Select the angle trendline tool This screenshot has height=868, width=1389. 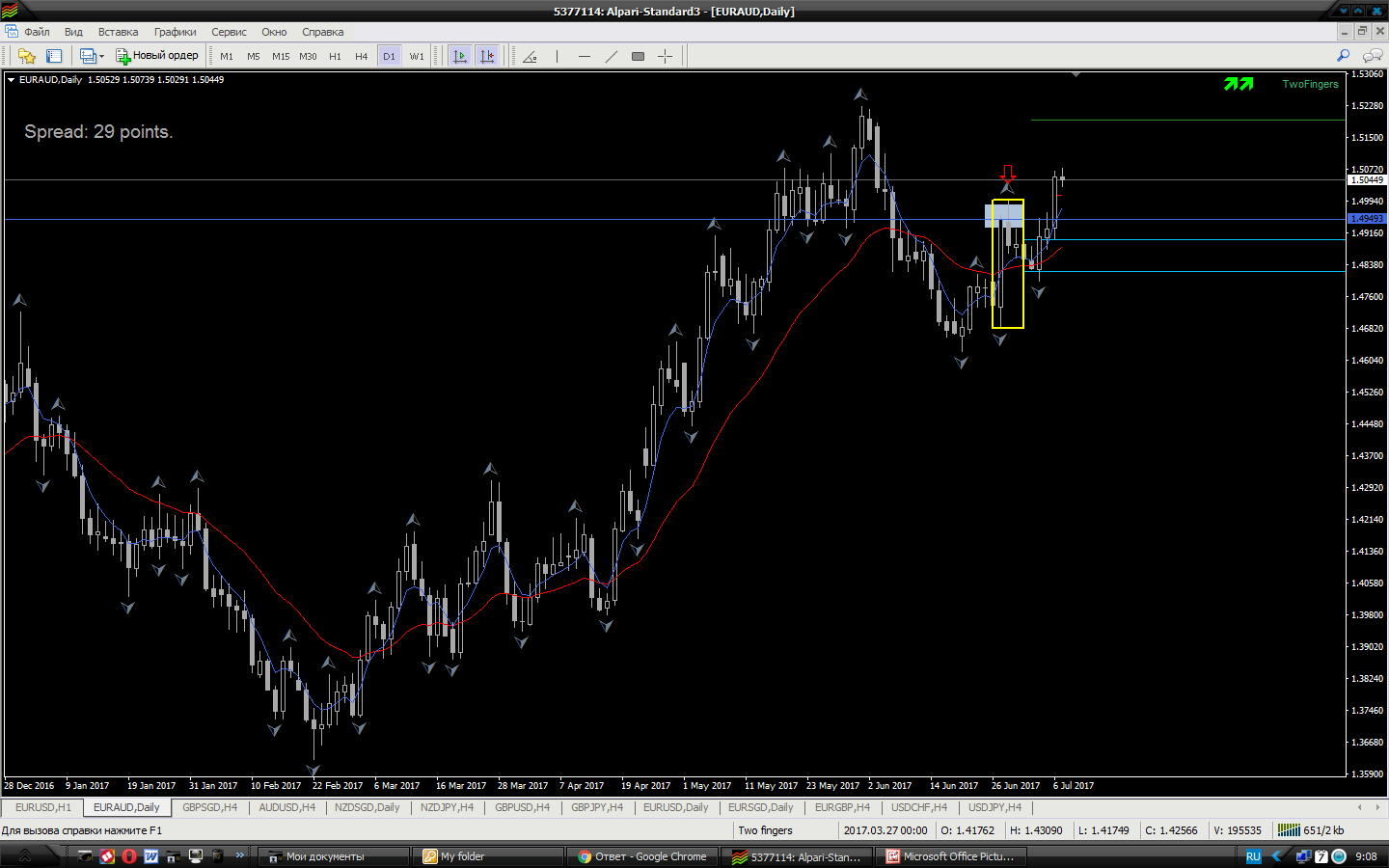[530, 56]
